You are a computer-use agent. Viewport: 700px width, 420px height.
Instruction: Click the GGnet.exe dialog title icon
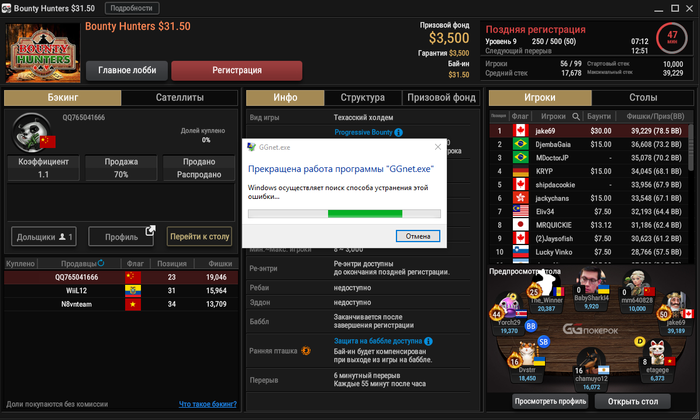click(x=251, y=147)
